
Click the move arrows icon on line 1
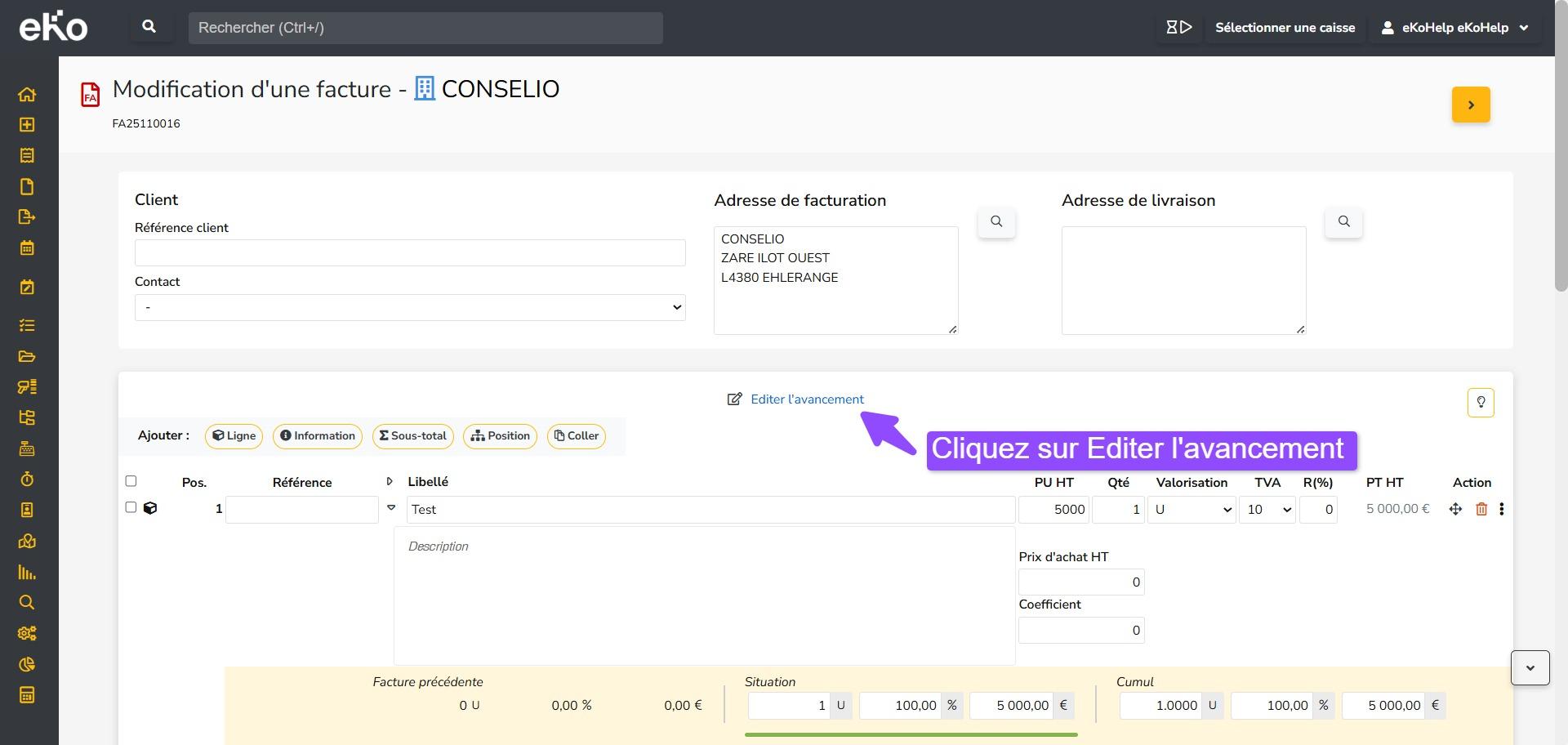(1455, 509)
